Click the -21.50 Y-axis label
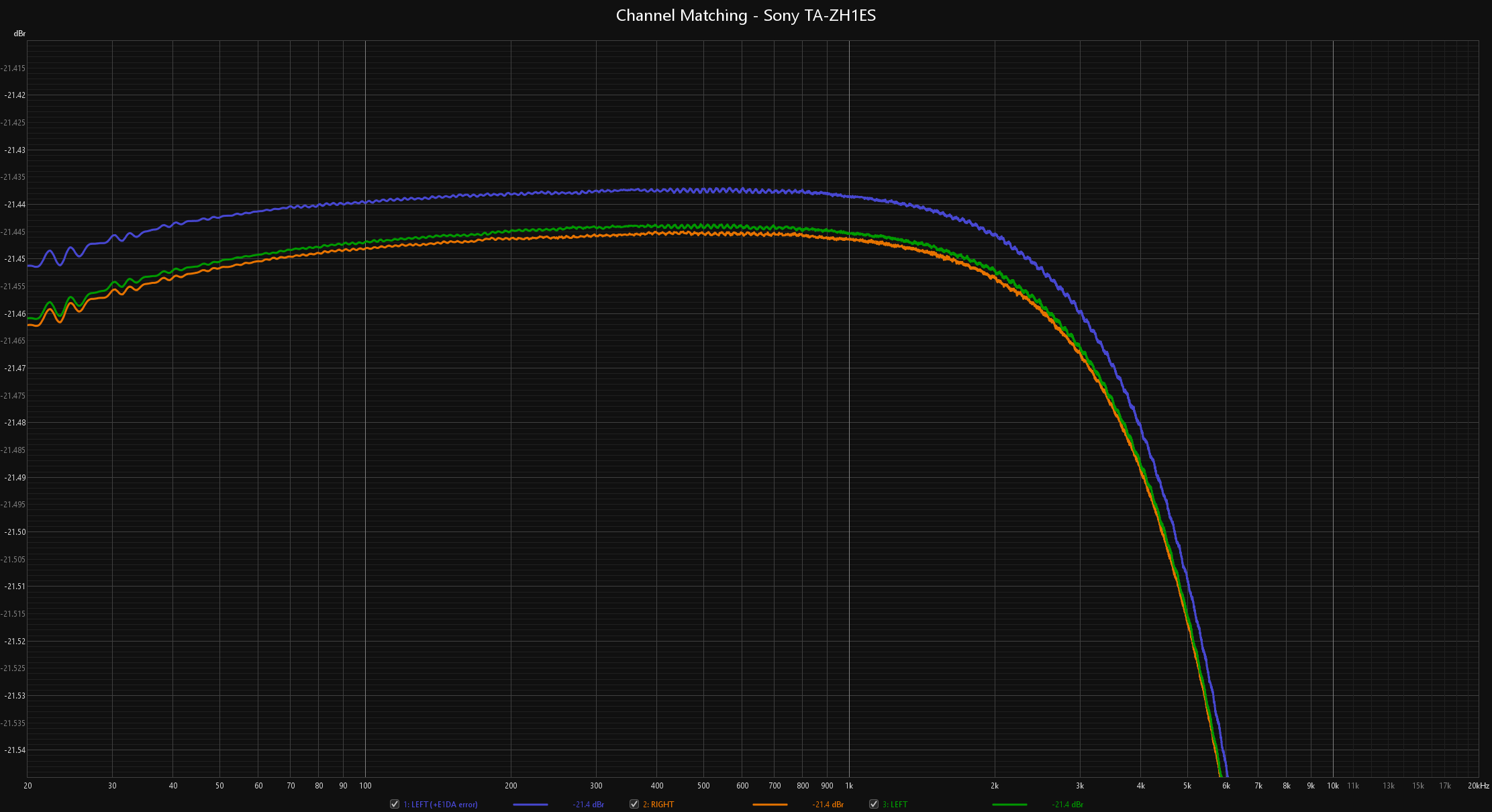This screenshot has width=1492, height=812. pos(14,532)
